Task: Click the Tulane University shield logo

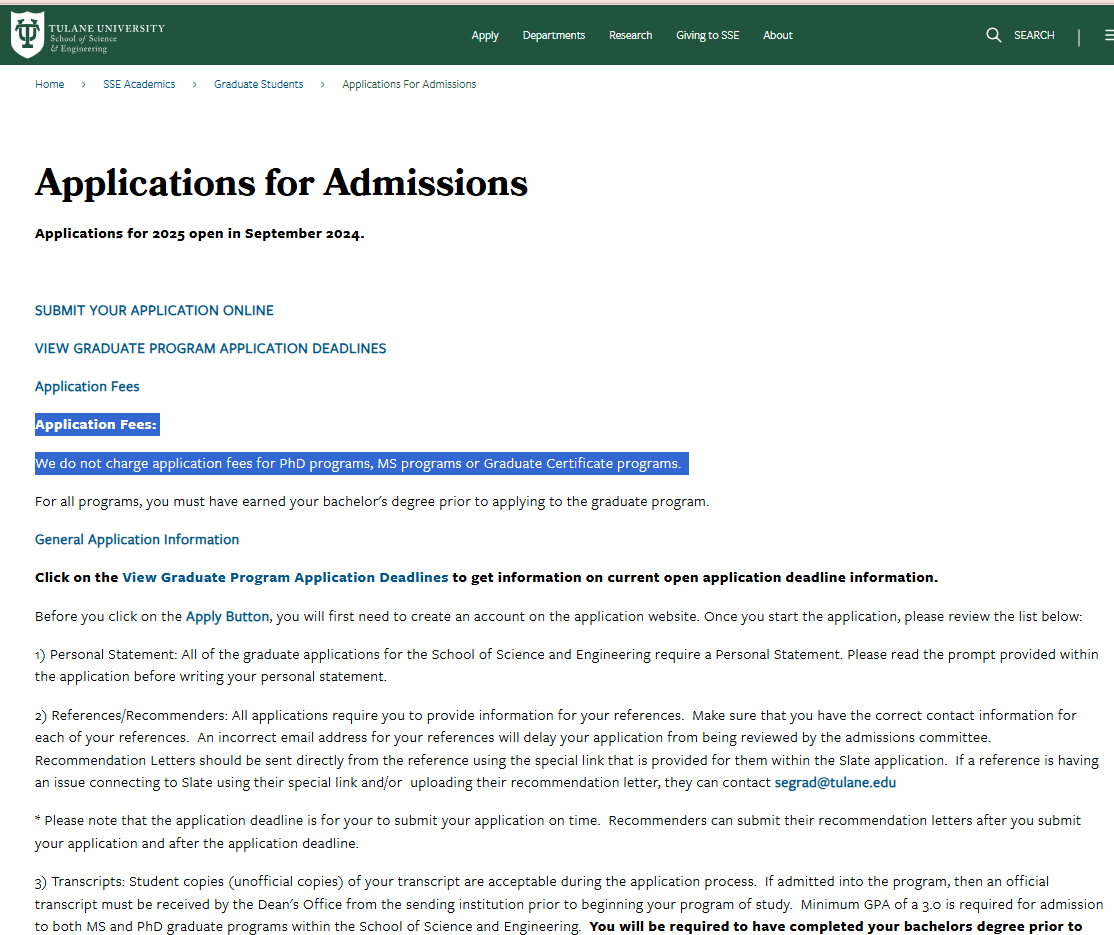Action: coord(27,33)
